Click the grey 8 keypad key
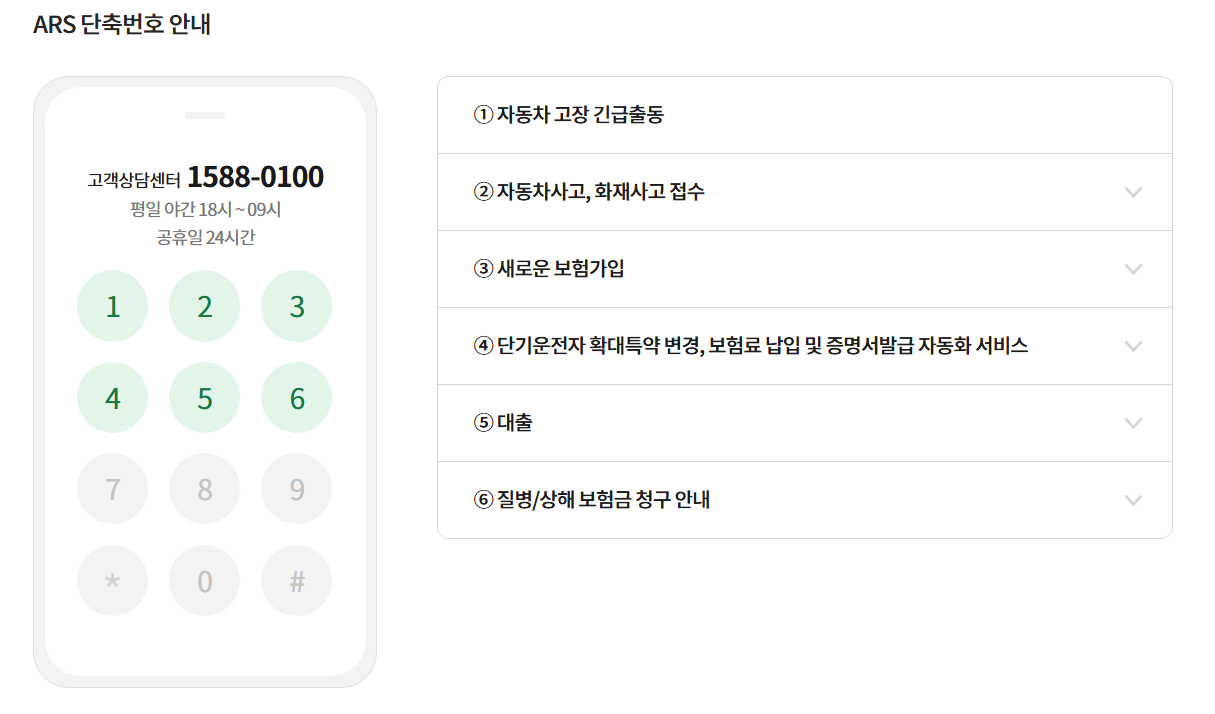 coord(204,489)
